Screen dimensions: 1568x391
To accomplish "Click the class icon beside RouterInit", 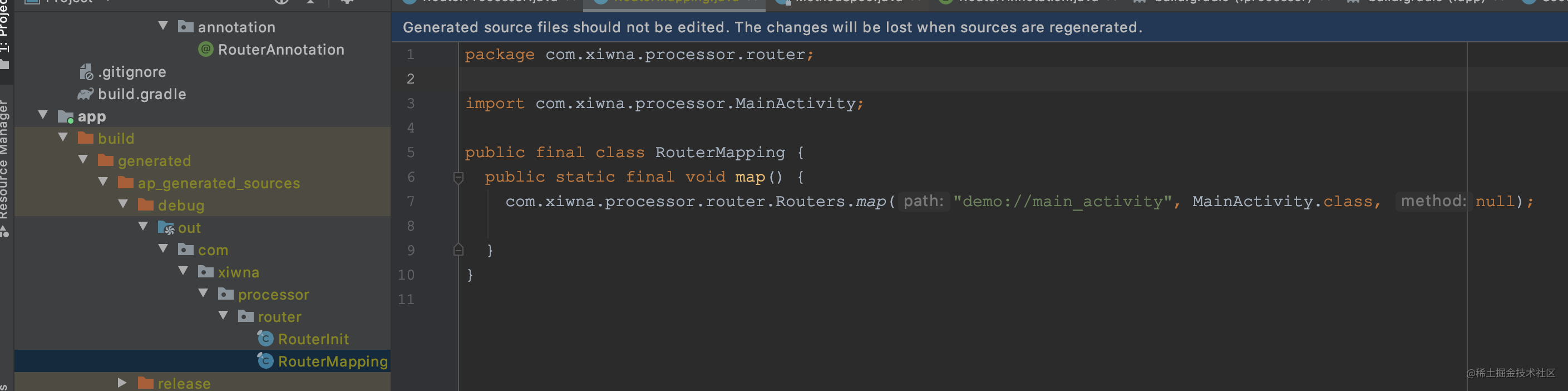I will (265, 339).
